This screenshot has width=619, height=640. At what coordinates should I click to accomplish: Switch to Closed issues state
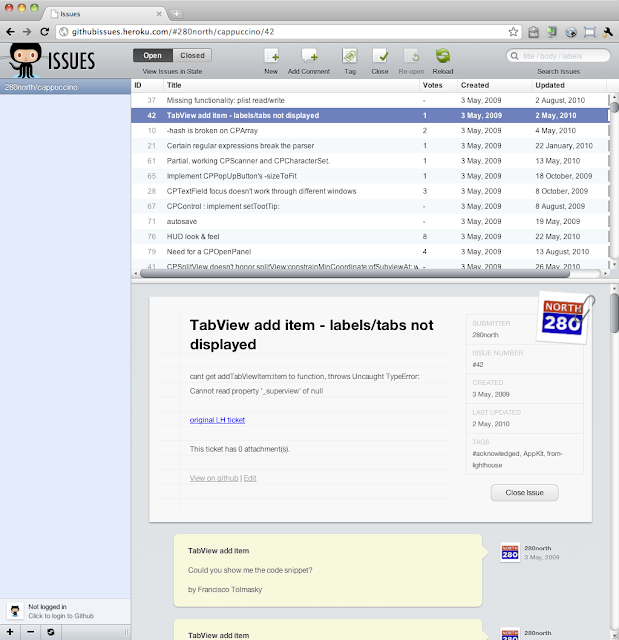192,56
